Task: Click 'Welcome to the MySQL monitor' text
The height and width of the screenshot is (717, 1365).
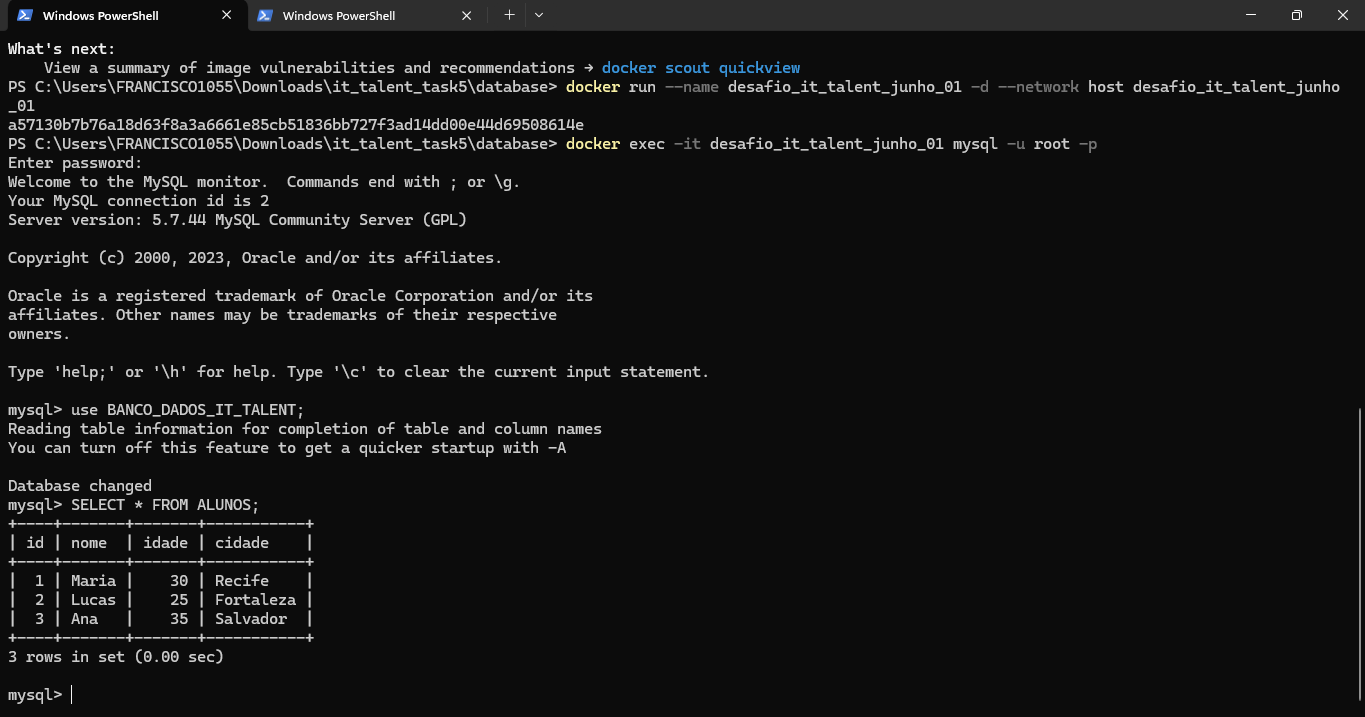Action: 138,182
